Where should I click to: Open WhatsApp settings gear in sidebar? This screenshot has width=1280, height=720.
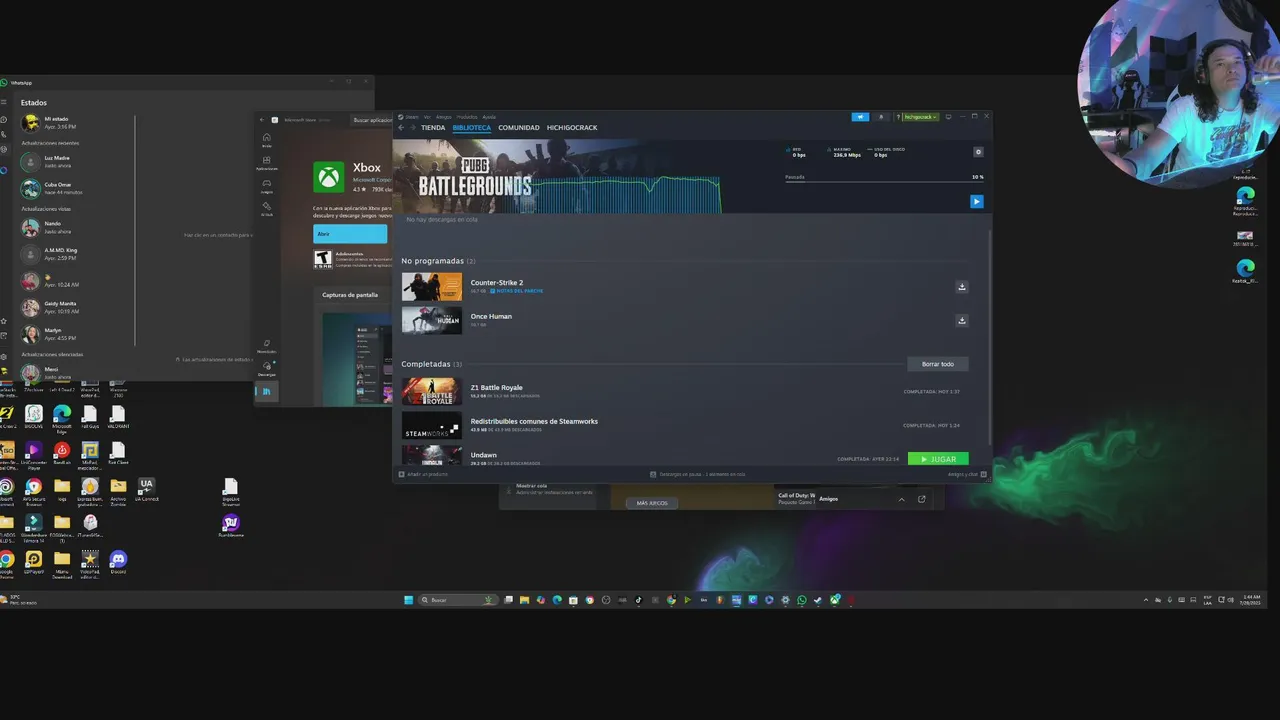coord(5,356)
